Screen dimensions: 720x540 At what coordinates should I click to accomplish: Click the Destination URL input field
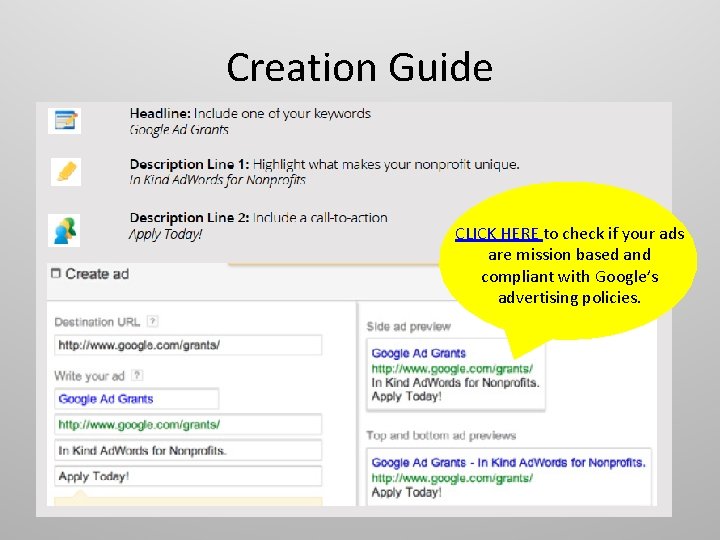[x=188, y=345]
